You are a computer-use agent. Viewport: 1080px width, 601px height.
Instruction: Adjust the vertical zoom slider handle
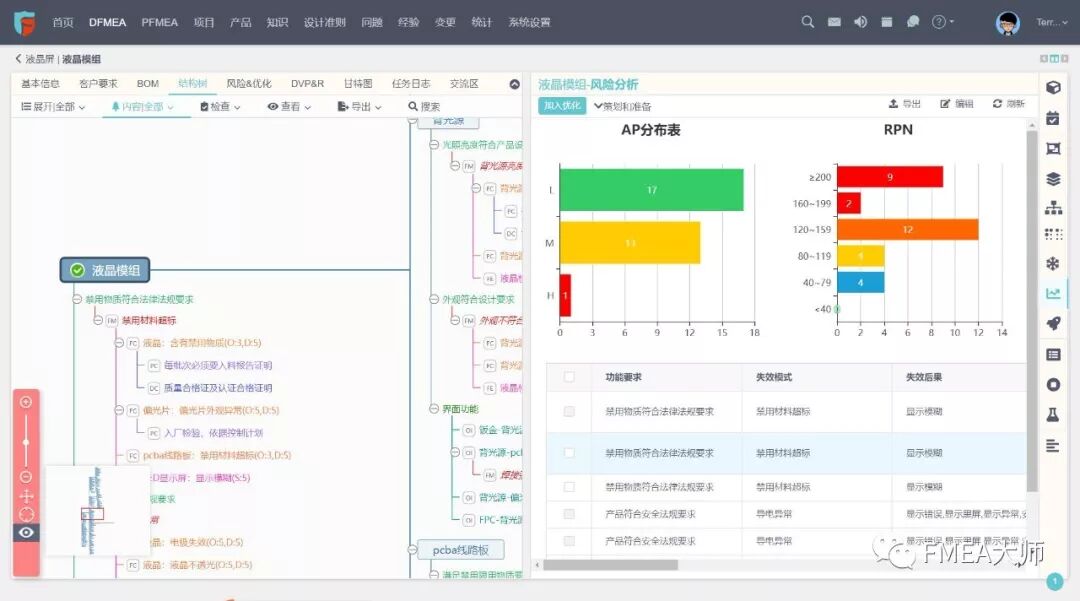pyautogui.click(x=26, y=442)
